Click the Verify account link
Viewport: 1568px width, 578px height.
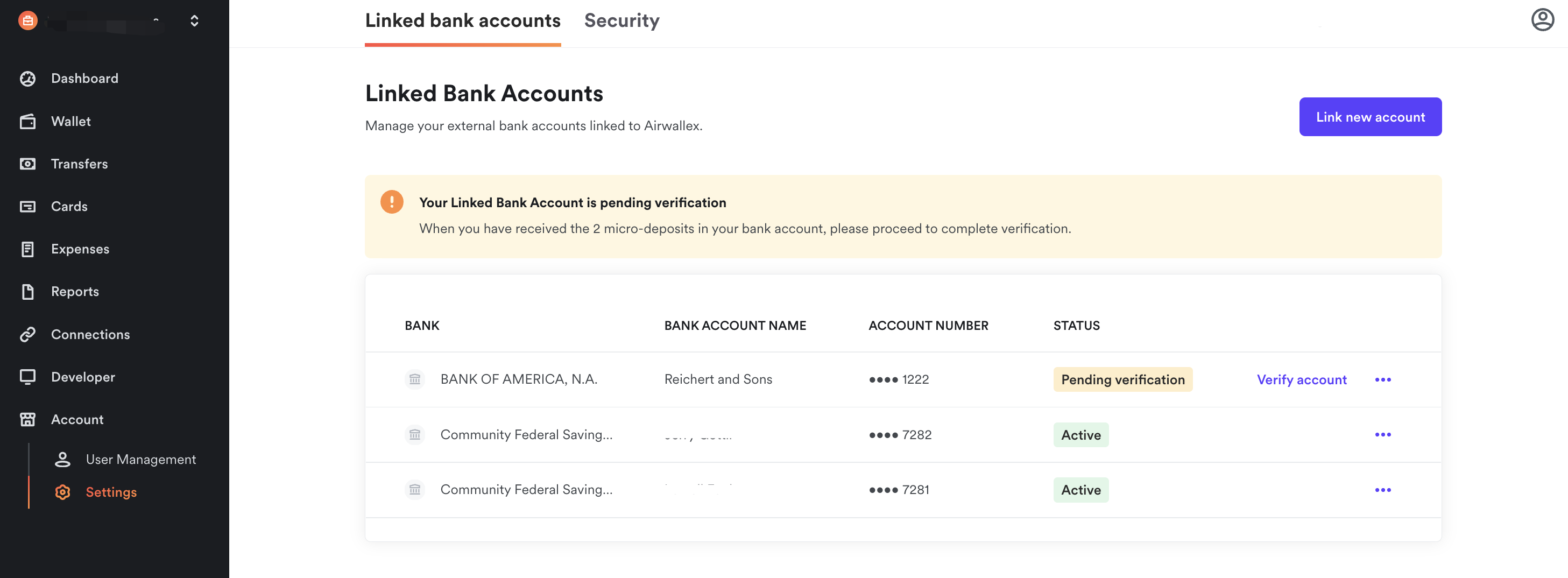click(1302, 379)
